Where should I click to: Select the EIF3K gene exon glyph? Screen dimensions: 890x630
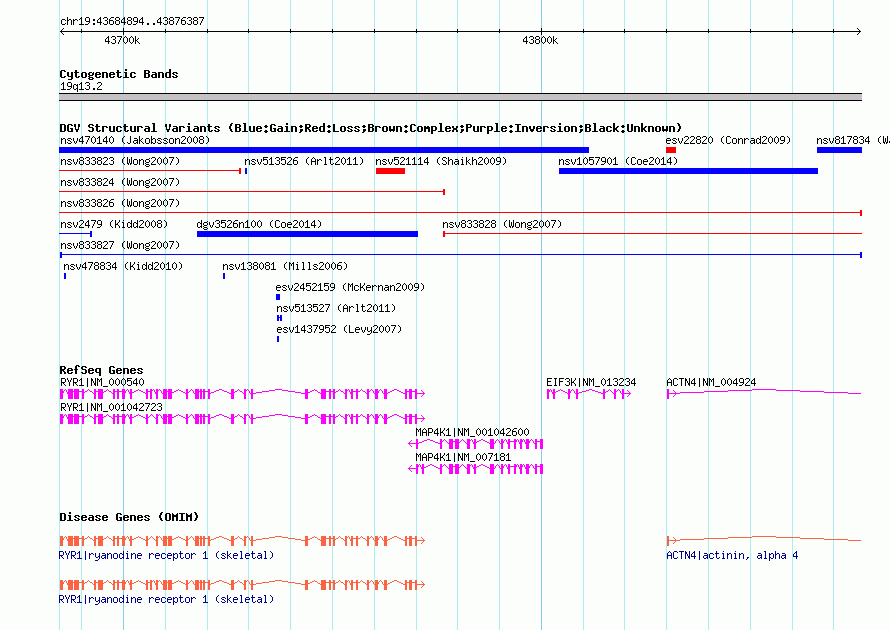[589, 394]
